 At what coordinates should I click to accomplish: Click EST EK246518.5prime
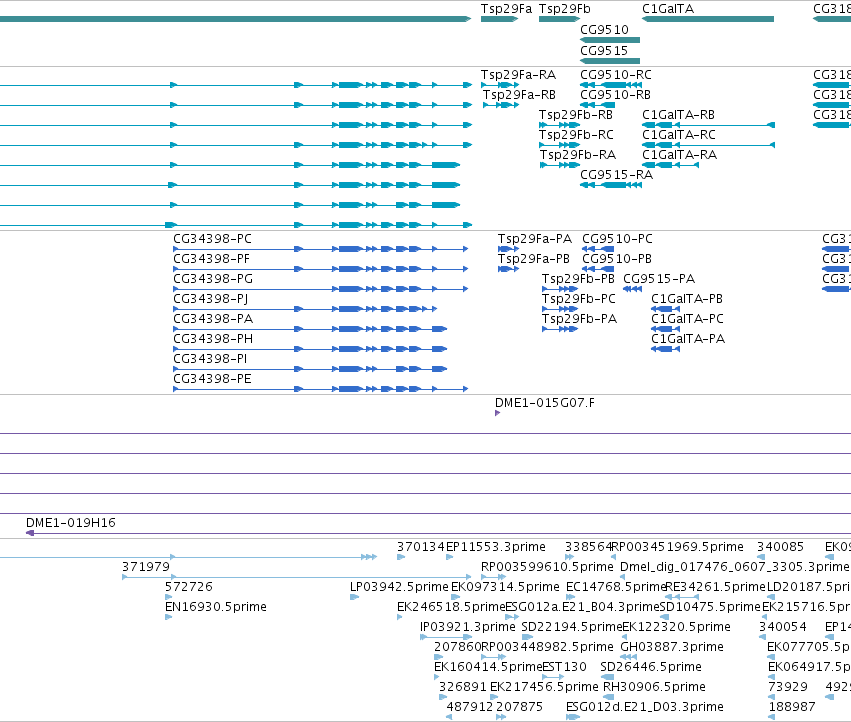[x=451, y=607]
